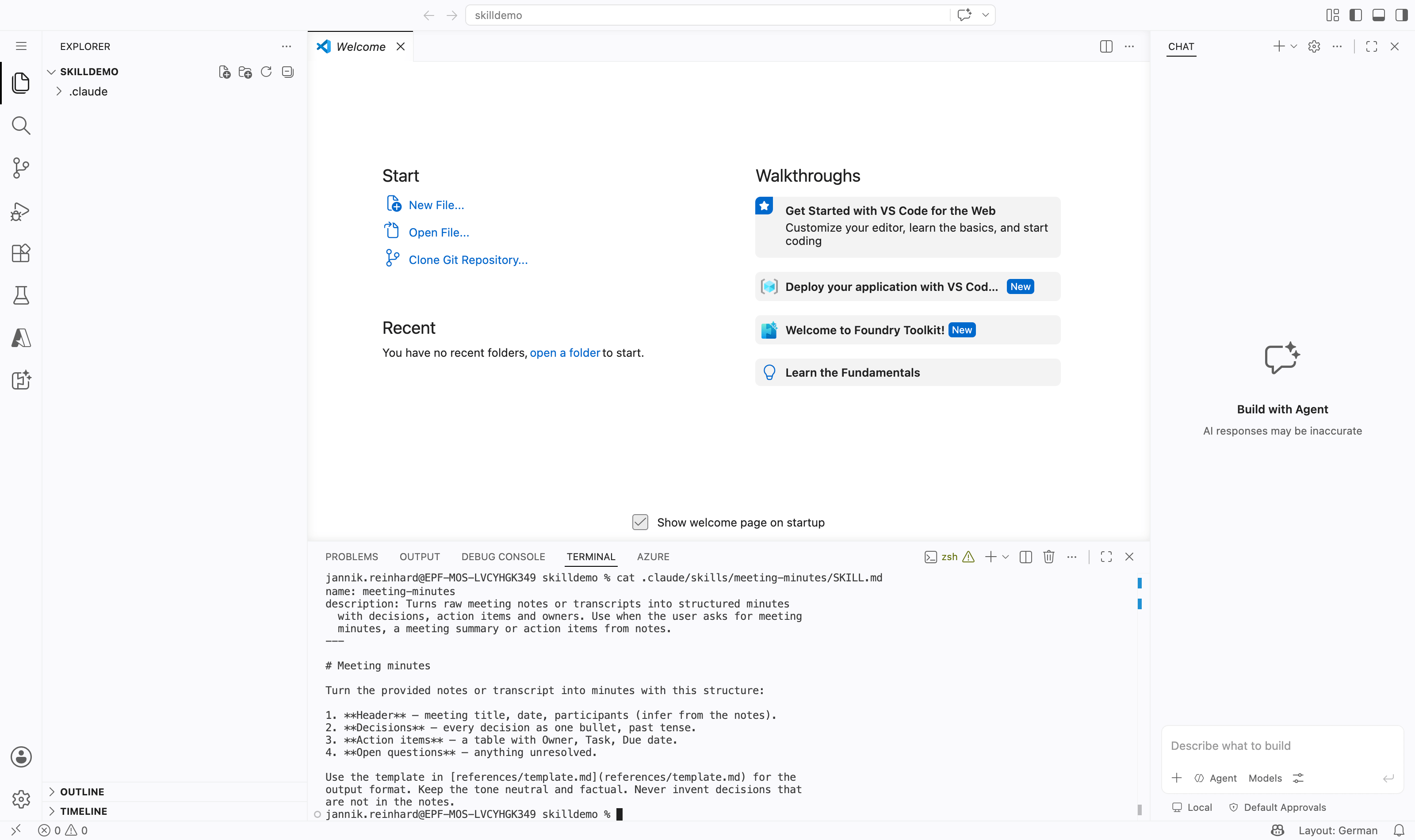Screen dimensions: 1415x840
Task: Switch to the DEBUG CONSOLE tab
Action: 503,557
